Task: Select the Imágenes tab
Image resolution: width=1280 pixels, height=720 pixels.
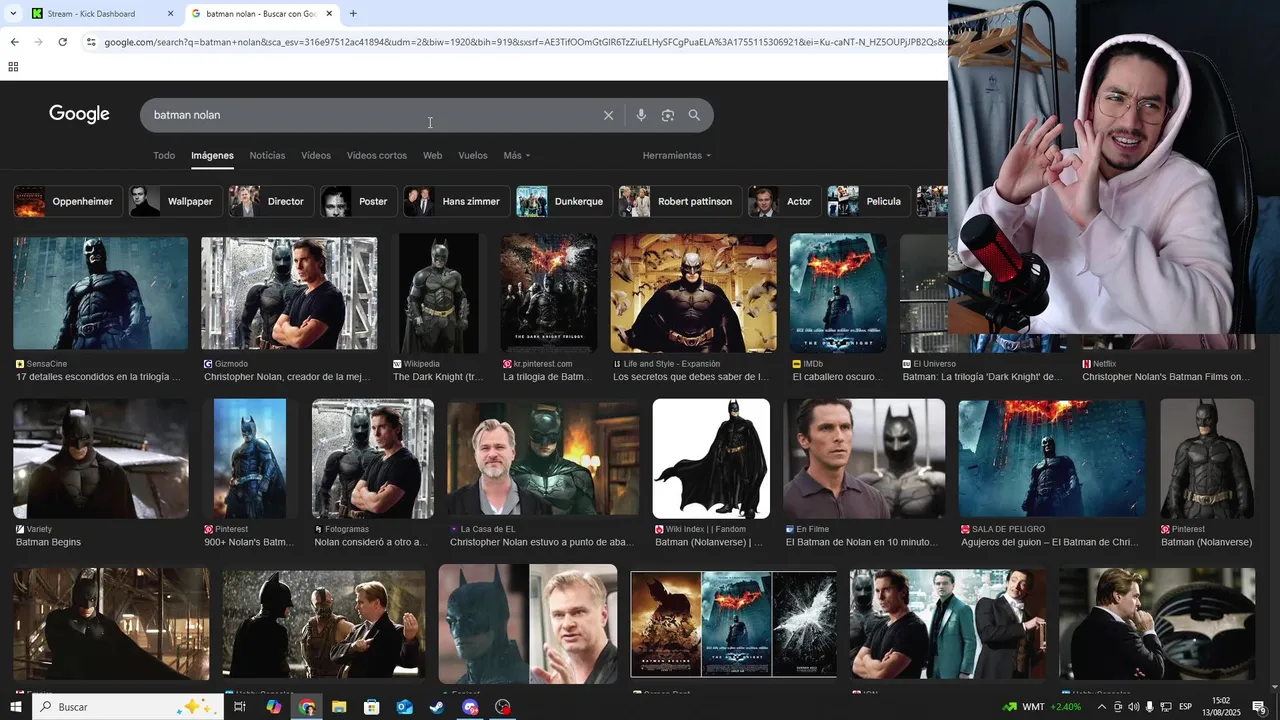Action: (x=212, y=156)
